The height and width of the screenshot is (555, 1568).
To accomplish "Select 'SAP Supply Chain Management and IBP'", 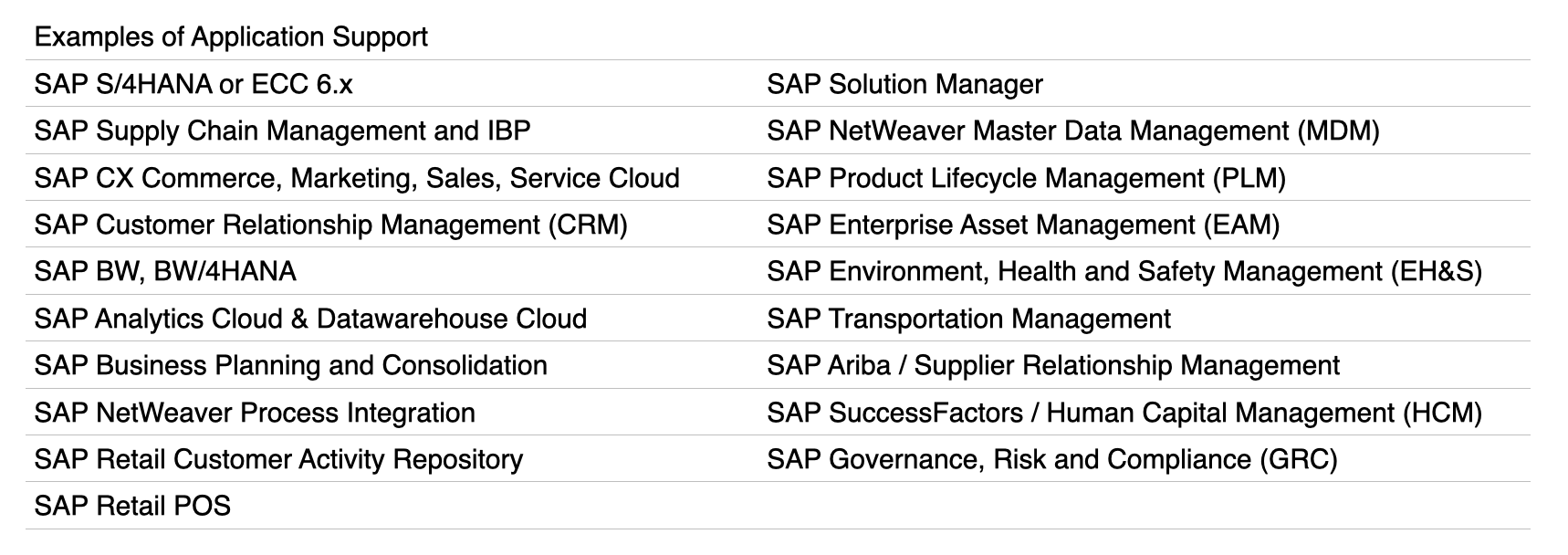I will coord(282,131).
